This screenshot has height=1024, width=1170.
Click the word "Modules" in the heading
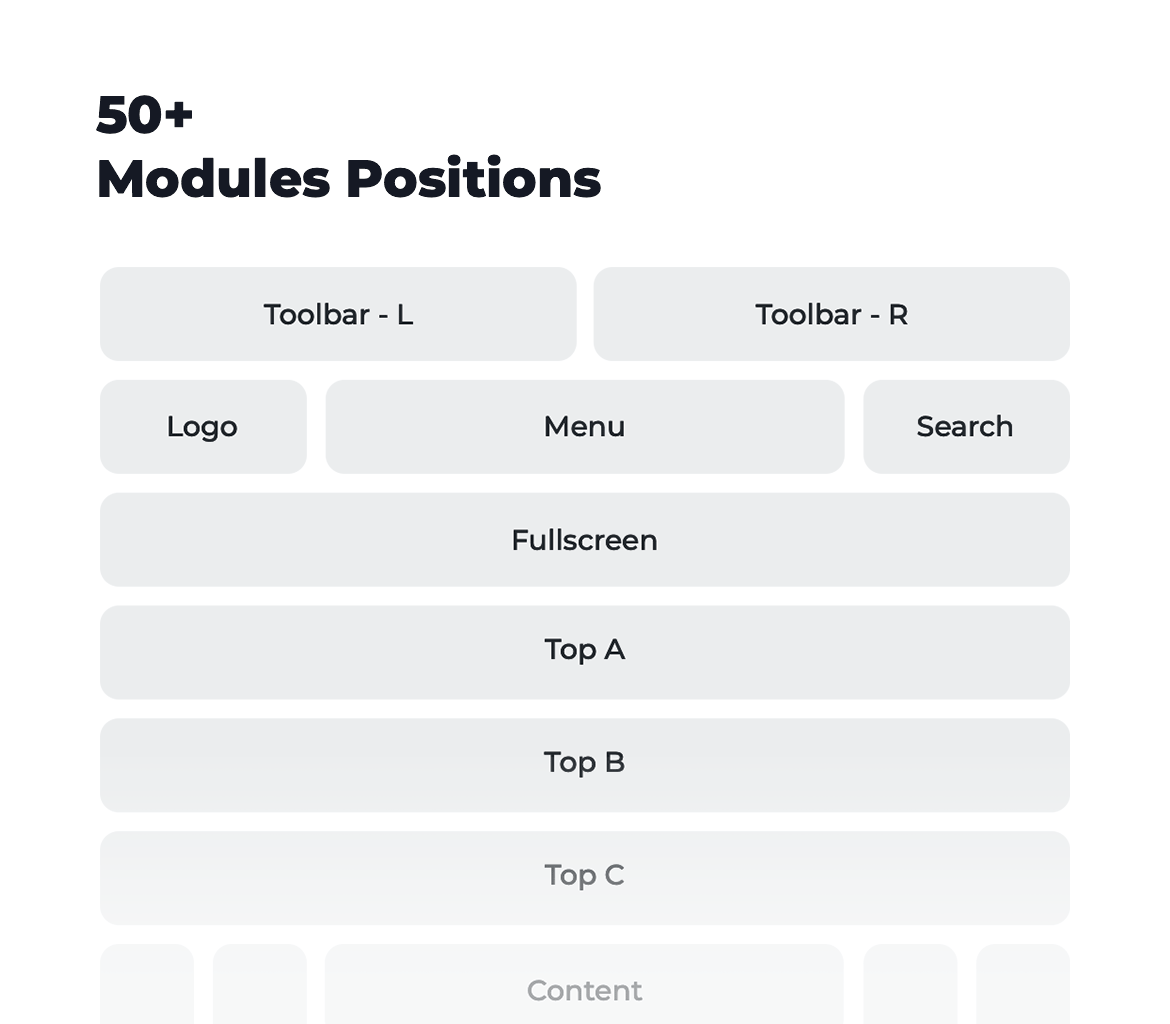tap(213, 179)
